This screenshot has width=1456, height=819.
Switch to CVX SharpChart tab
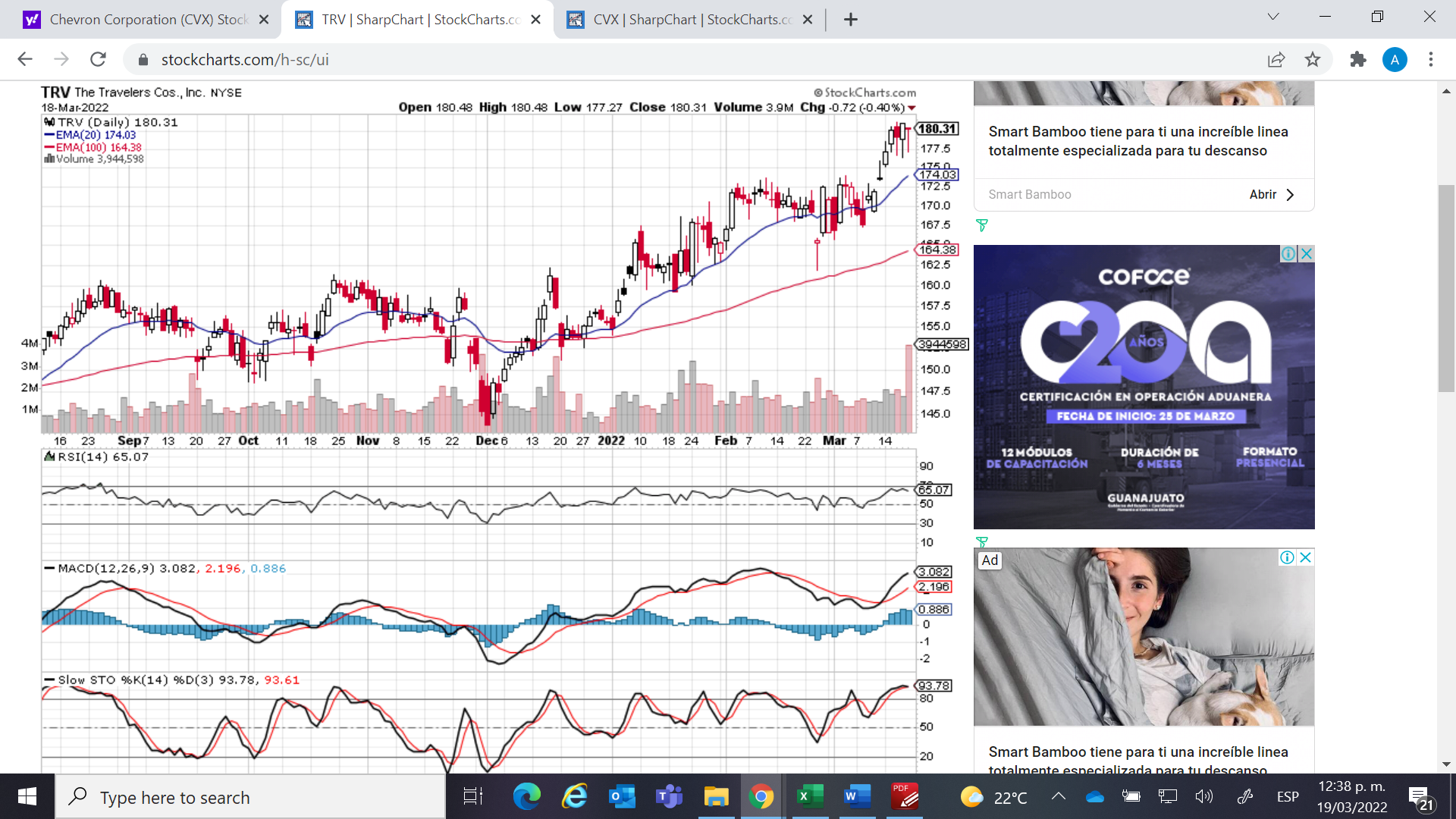click(690, 20)
